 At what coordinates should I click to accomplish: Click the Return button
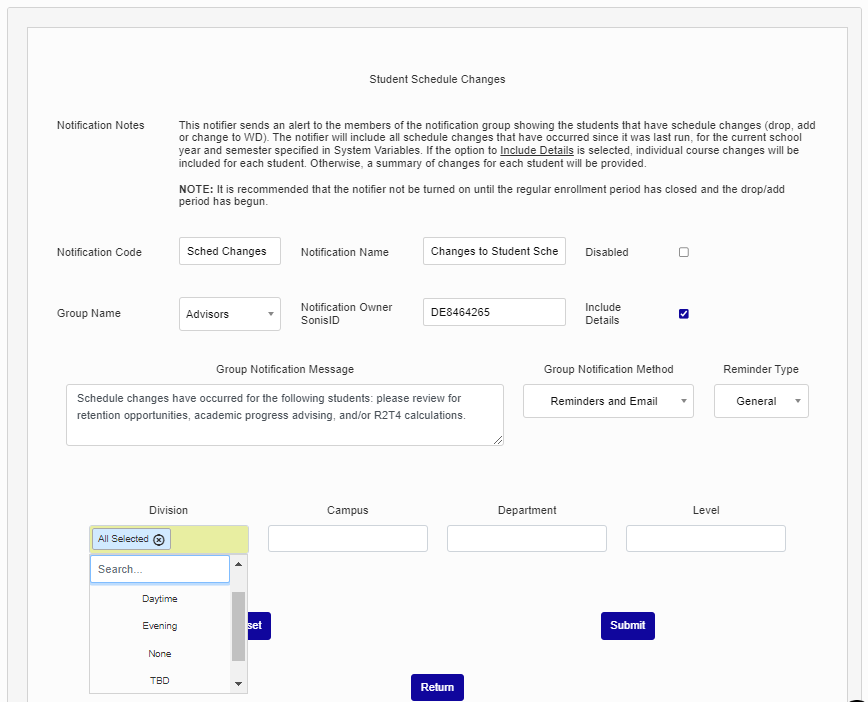(x=437, y=687)
